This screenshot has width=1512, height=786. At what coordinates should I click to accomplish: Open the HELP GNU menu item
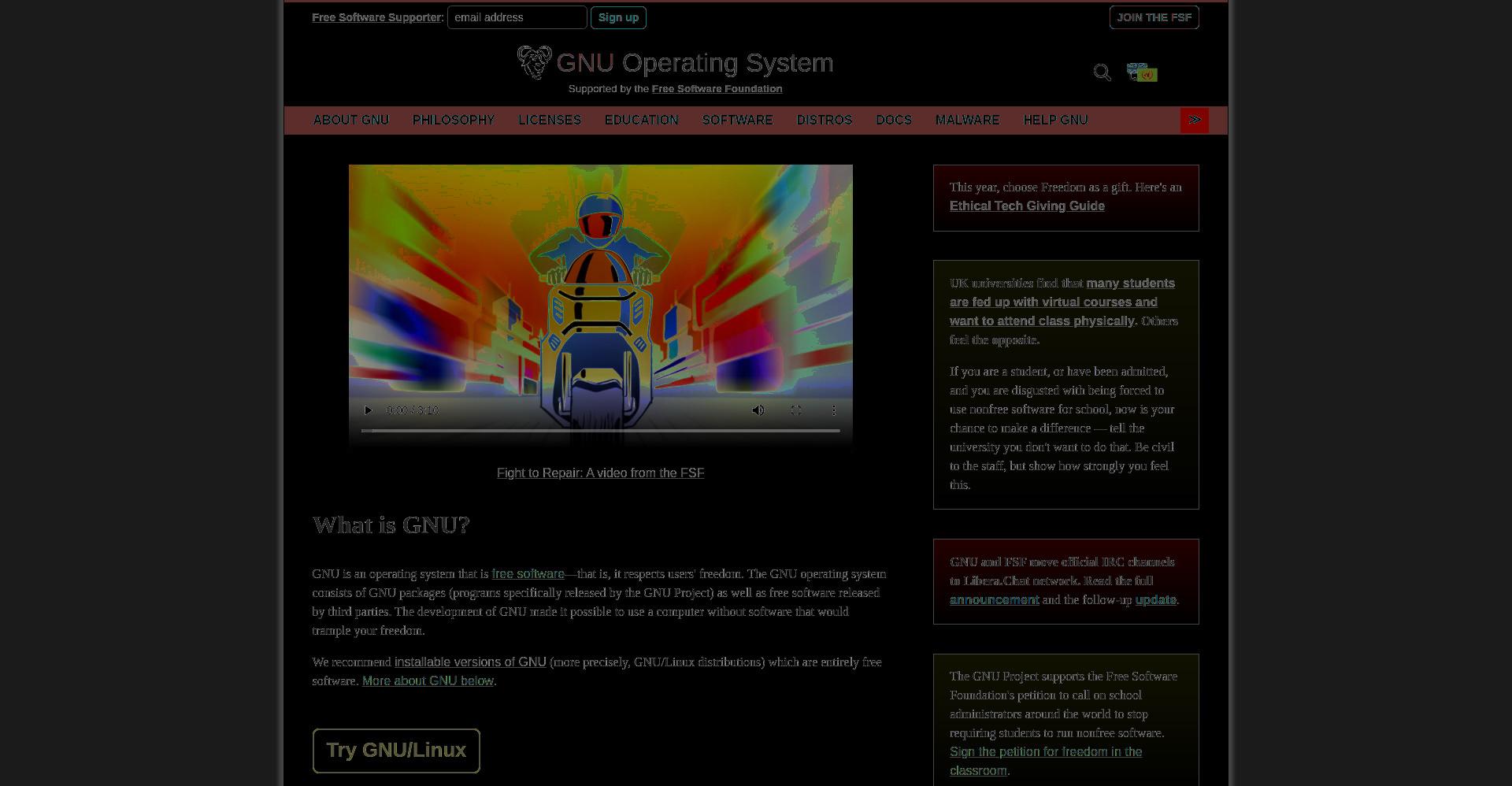coord(1055,120)
